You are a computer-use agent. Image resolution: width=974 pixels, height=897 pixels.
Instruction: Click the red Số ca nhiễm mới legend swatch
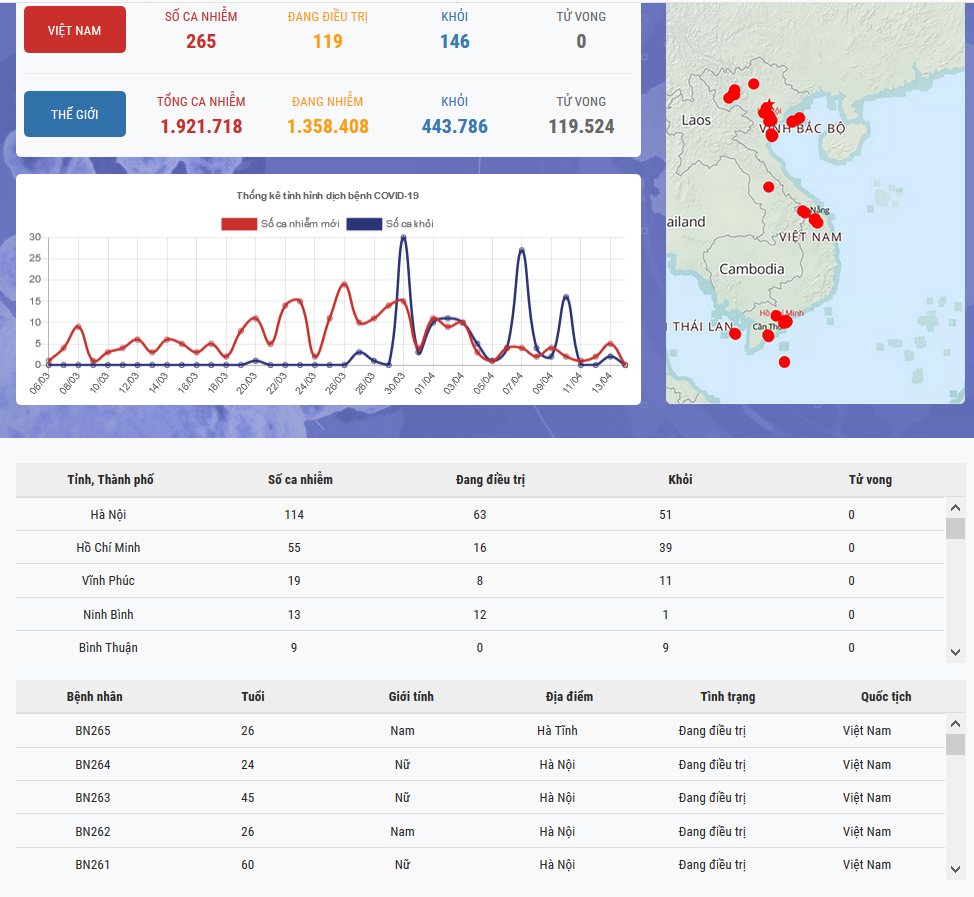pos(239,223)
